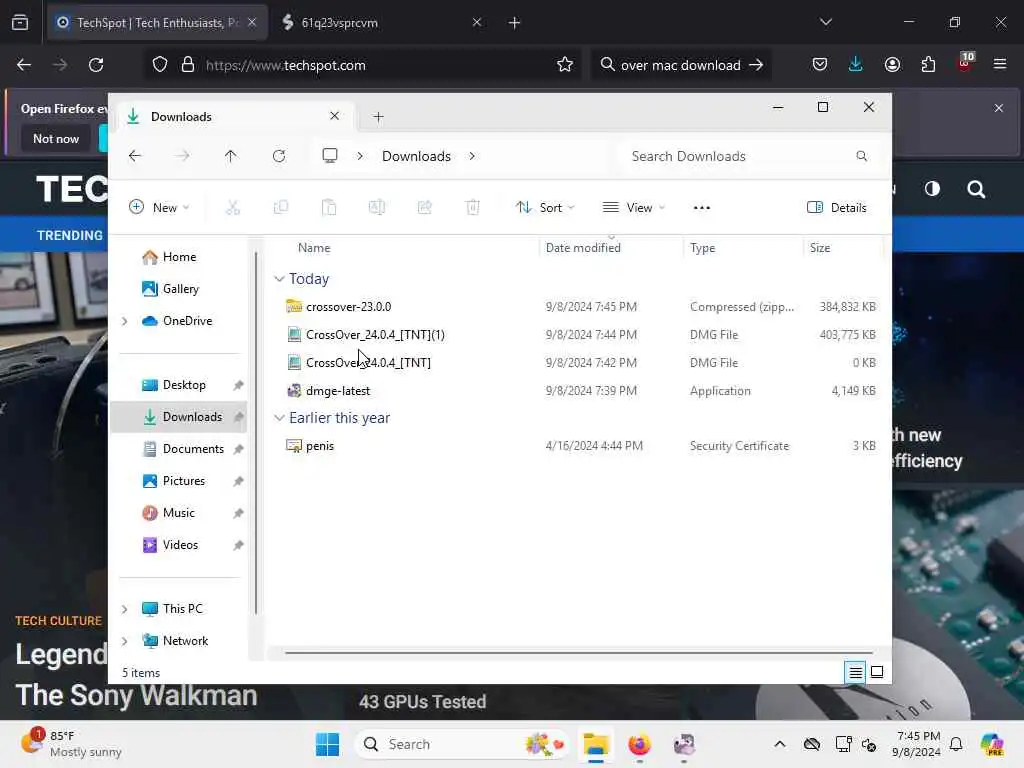Click the This PC monitor icon in address bar
The height and width of the screenshot is (768, 1024).
pos(330,155)
